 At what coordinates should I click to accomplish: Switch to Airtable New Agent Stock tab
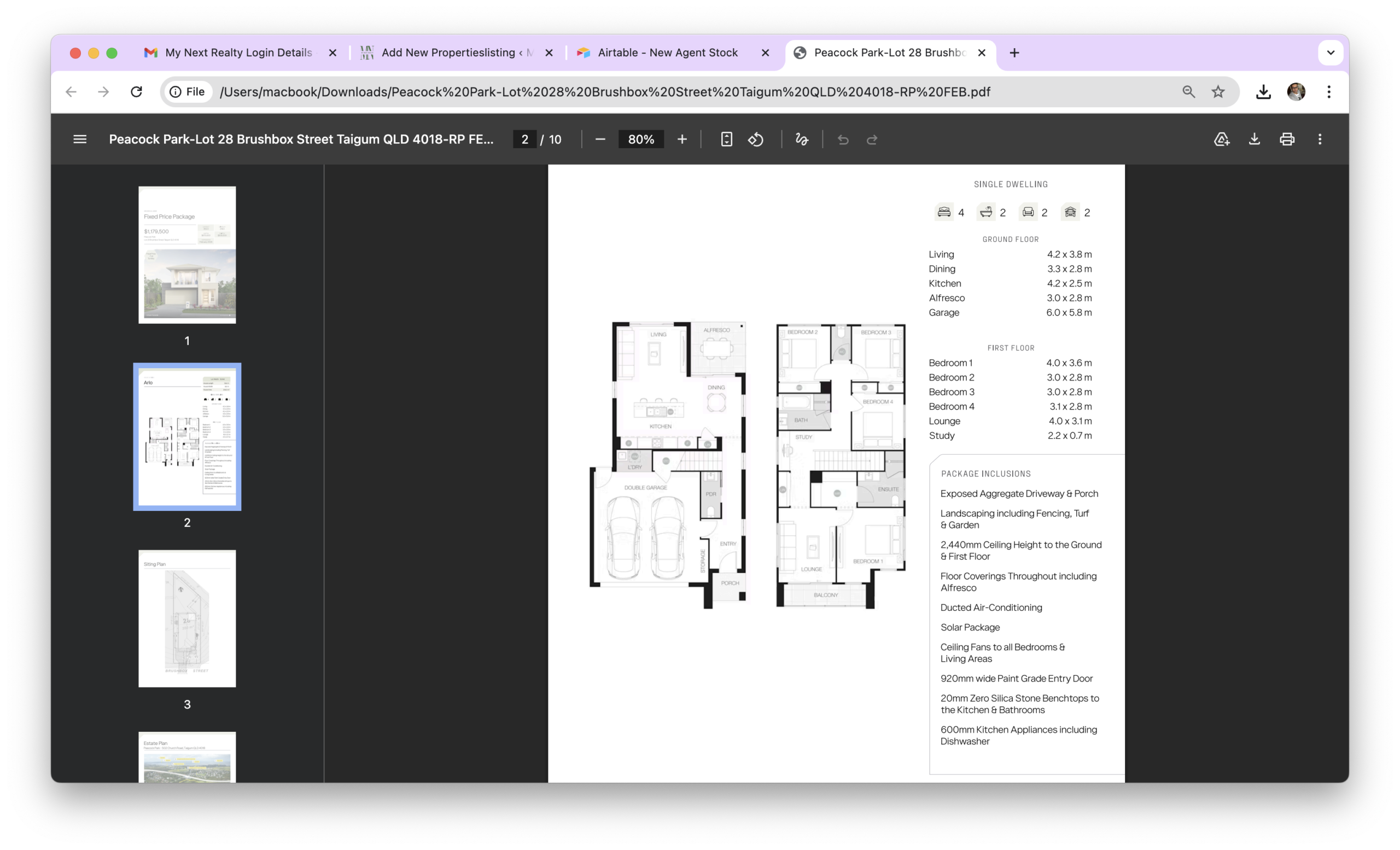click(668, 53)
